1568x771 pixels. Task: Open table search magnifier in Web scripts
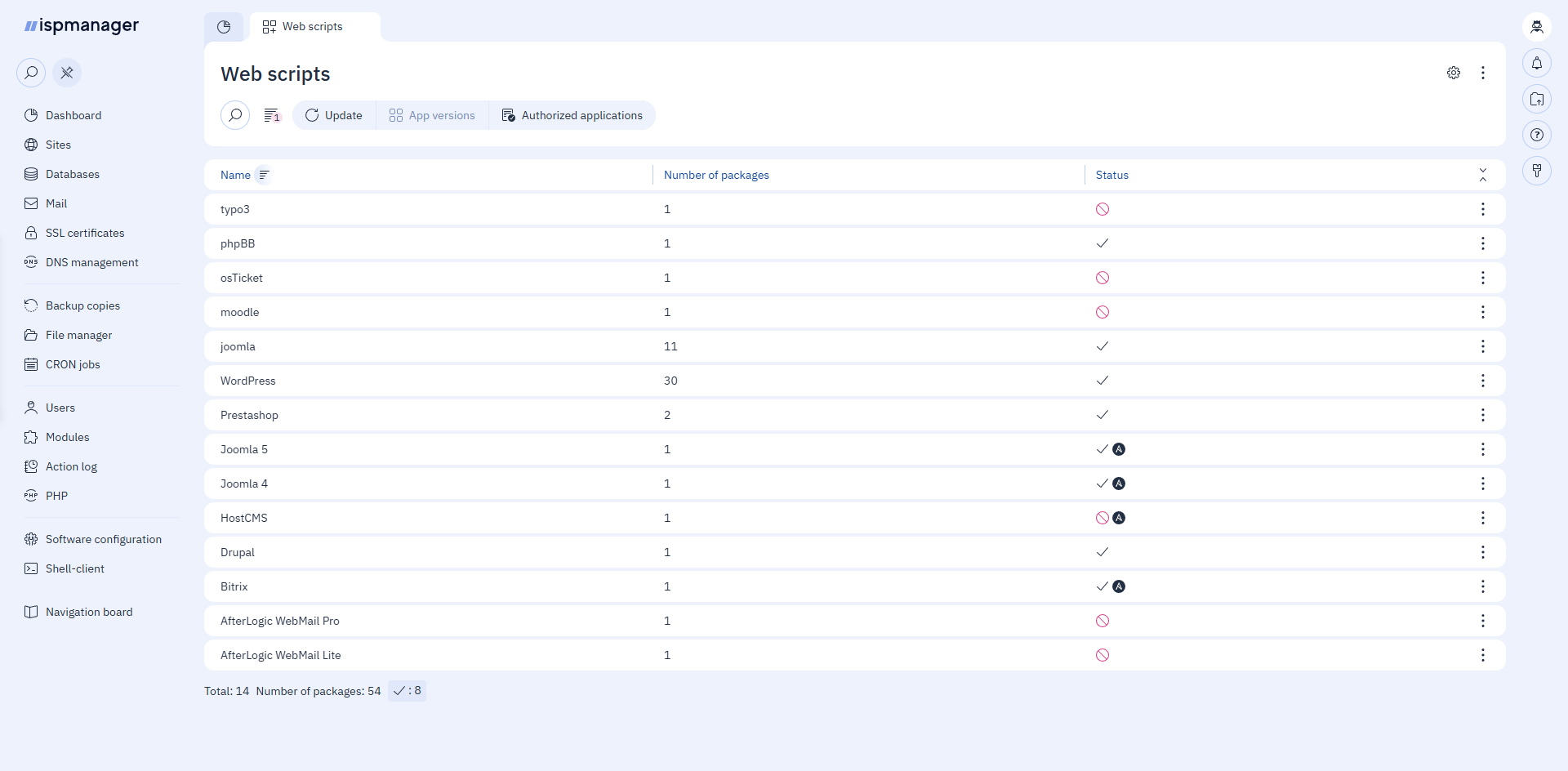(x=235, y=115)
